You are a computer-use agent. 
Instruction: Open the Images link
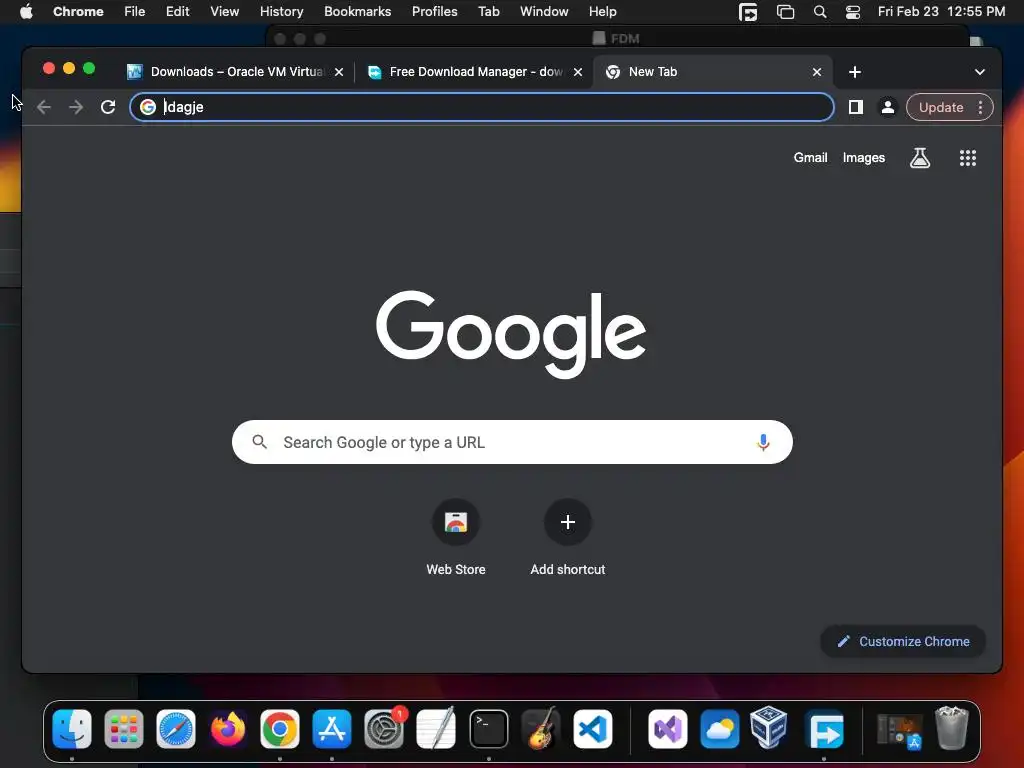click(863, 157)
